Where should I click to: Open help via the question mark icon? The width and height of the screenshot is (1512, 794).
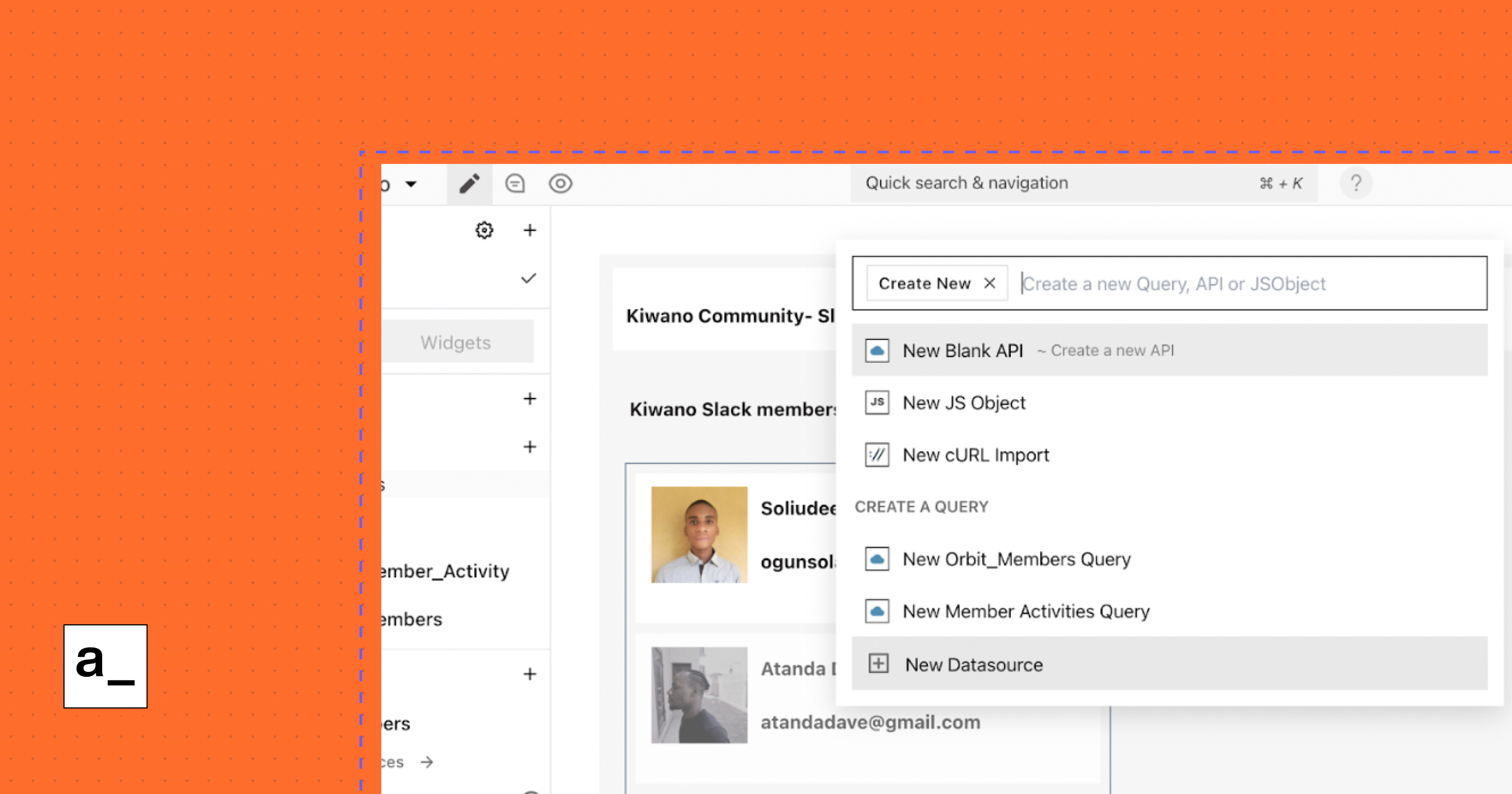[x=1356, y=183]
